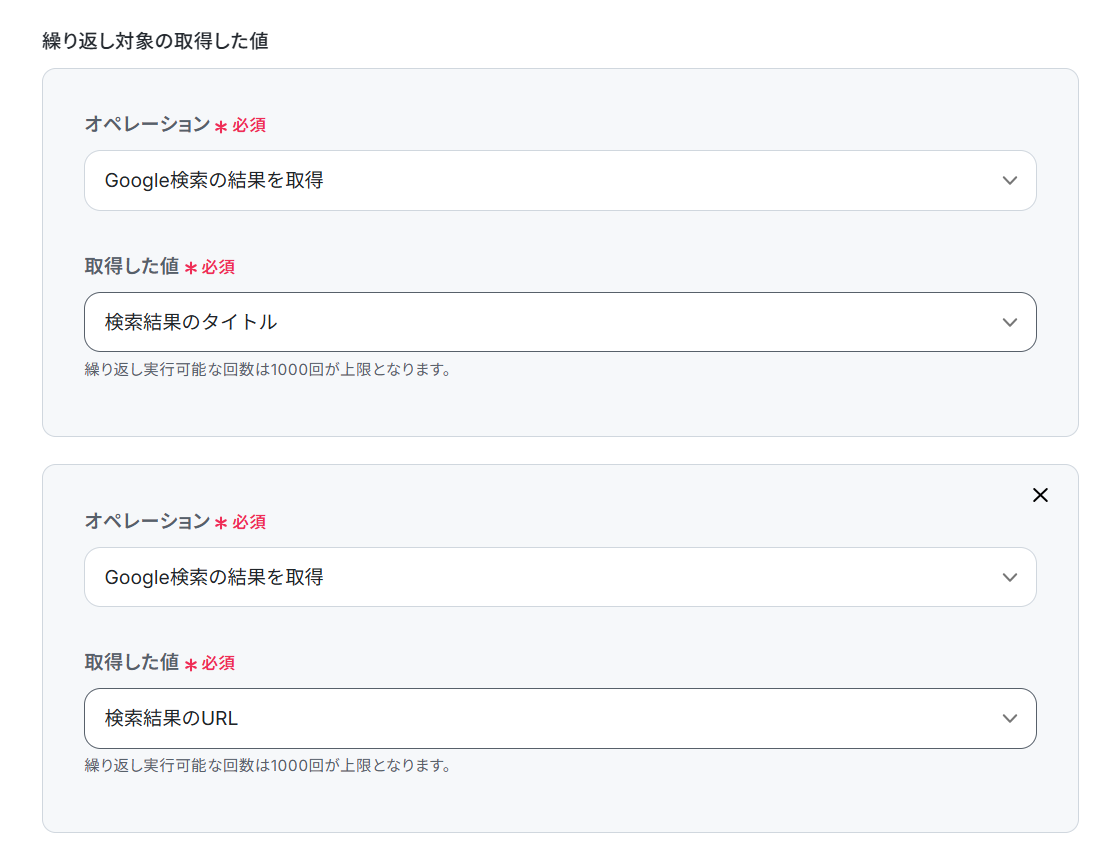Click the 1000回 limit note under 検索結果のURL
Screen dimensions: 1113x854
click(268, 765)
